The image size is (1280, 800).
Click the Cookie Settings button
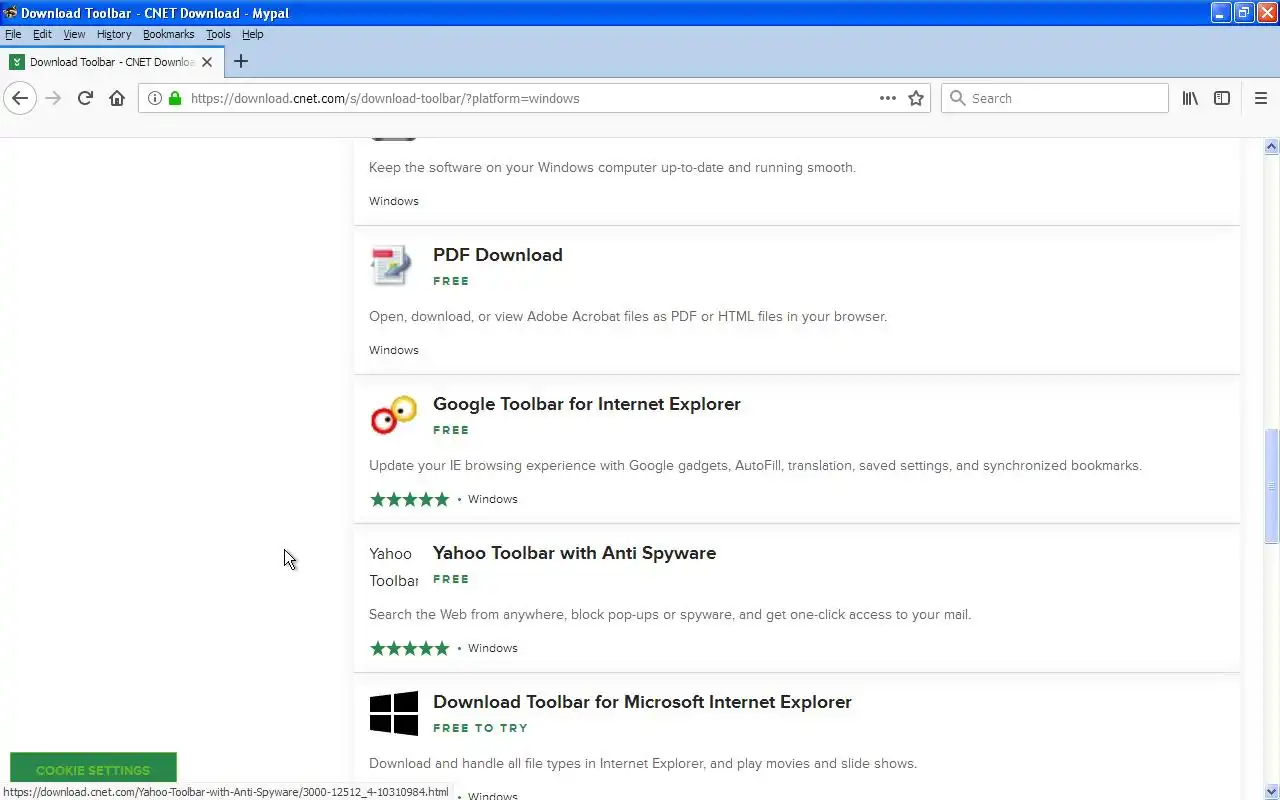[93, 770]
